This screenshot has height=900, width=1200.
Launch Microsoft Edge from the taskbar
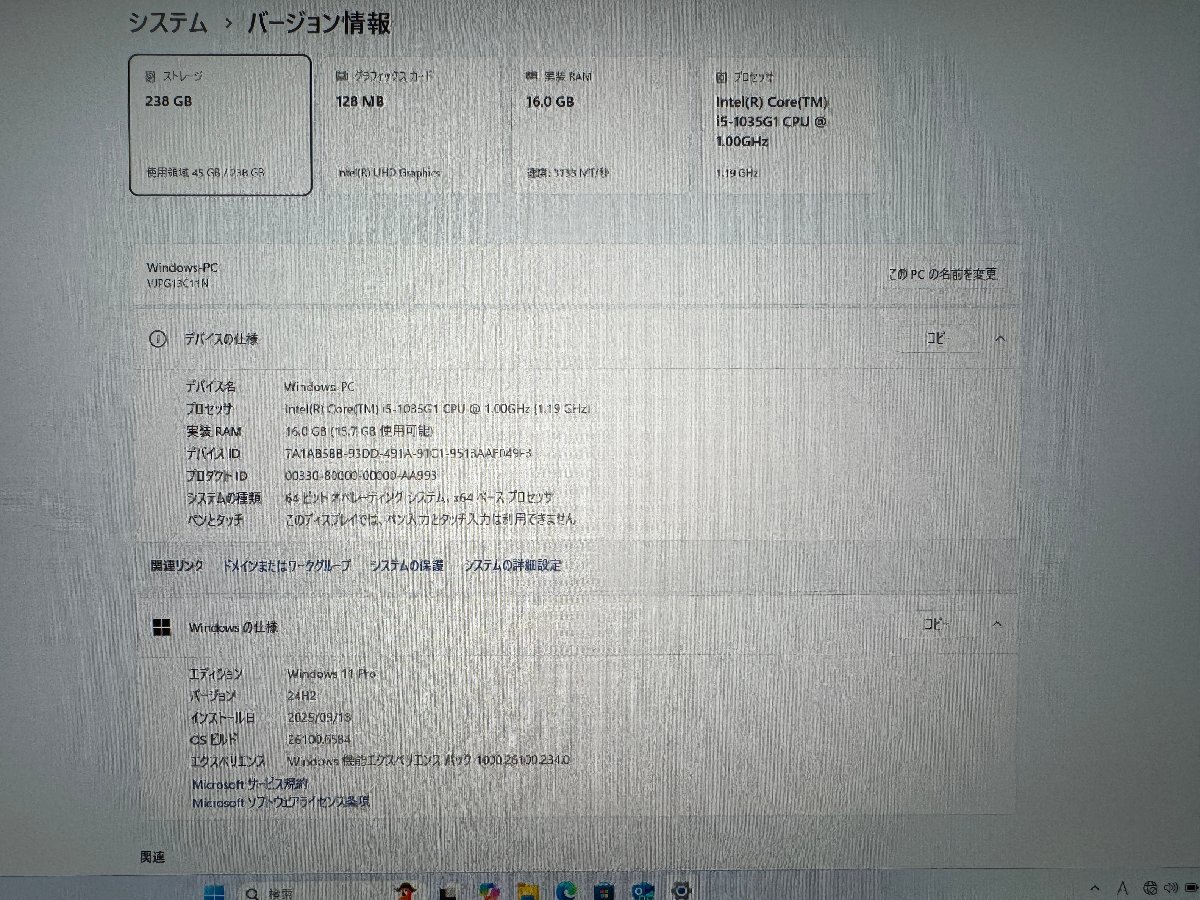tap(566, 891)
